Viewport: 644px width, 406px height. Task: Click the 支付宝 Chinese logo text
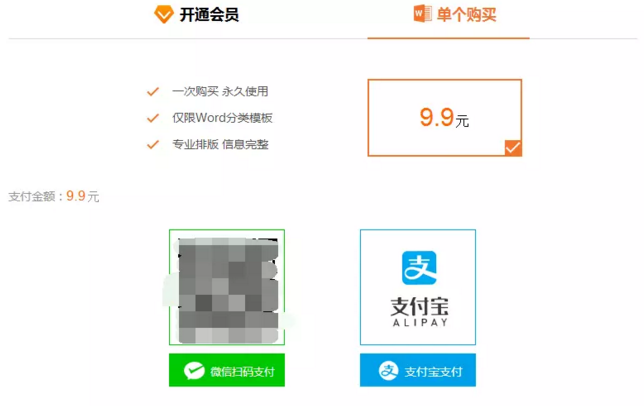tap(419, 306)
